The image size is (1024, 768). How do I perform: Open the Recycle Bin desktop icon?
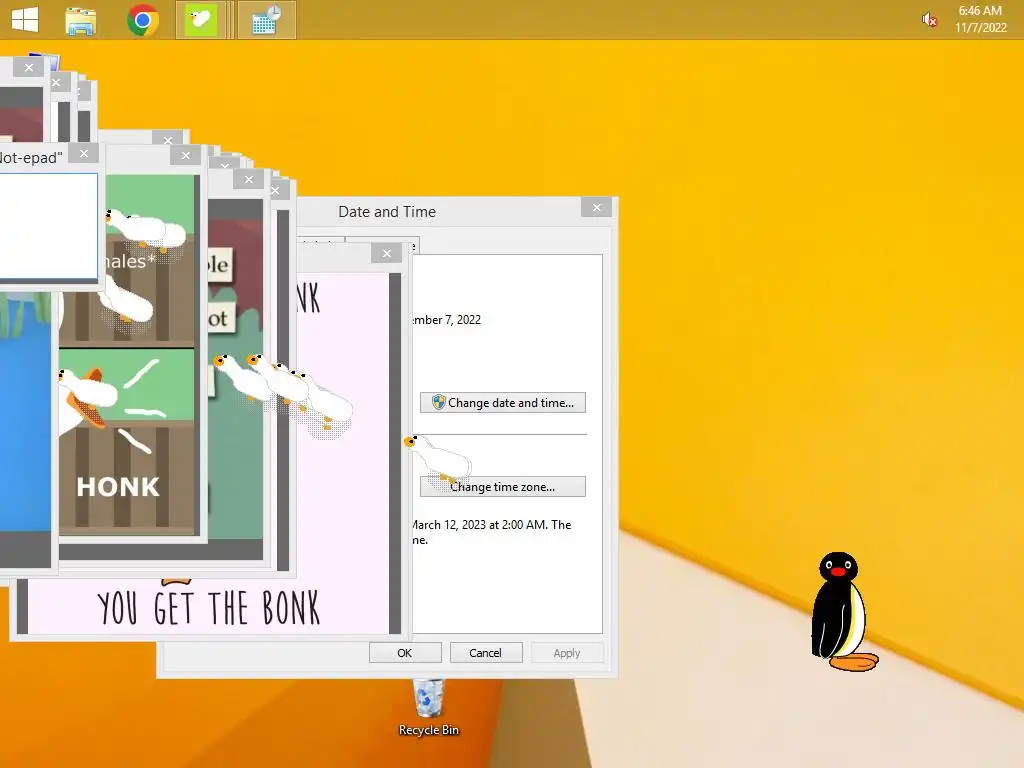[x=428, y=708]
